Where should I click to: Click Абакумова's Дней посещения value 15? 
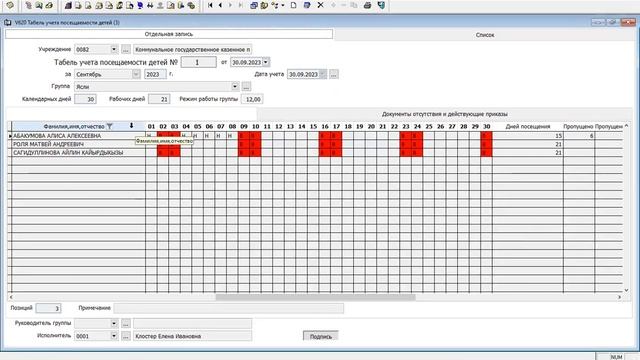528,136
